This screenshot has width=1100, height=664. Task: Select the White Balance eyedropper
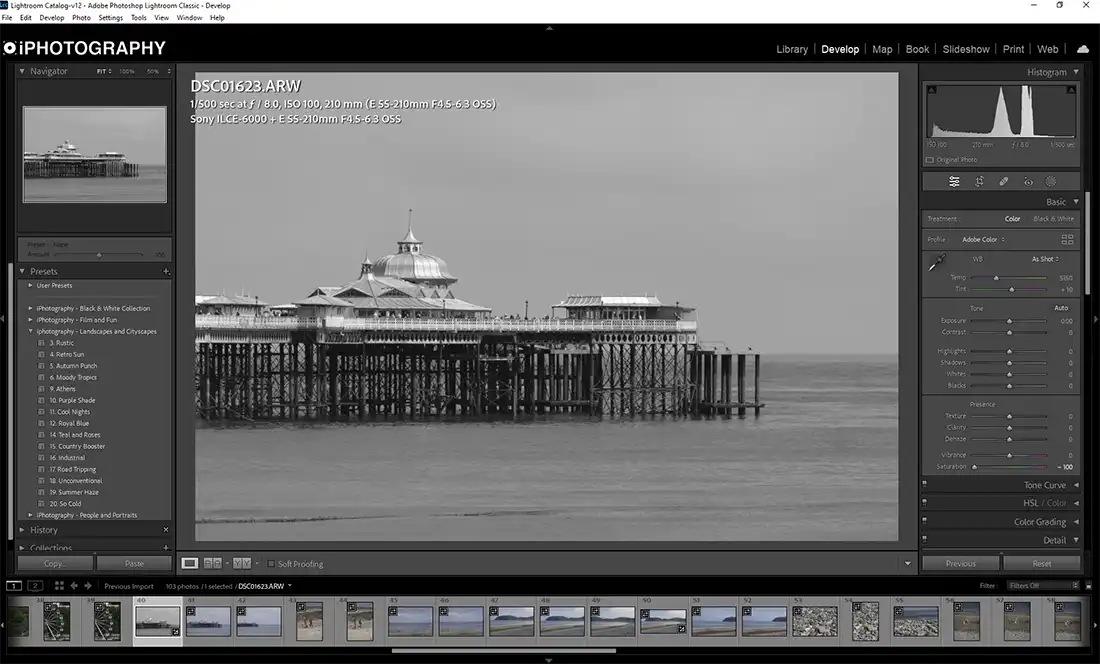(x=936, y=261)
